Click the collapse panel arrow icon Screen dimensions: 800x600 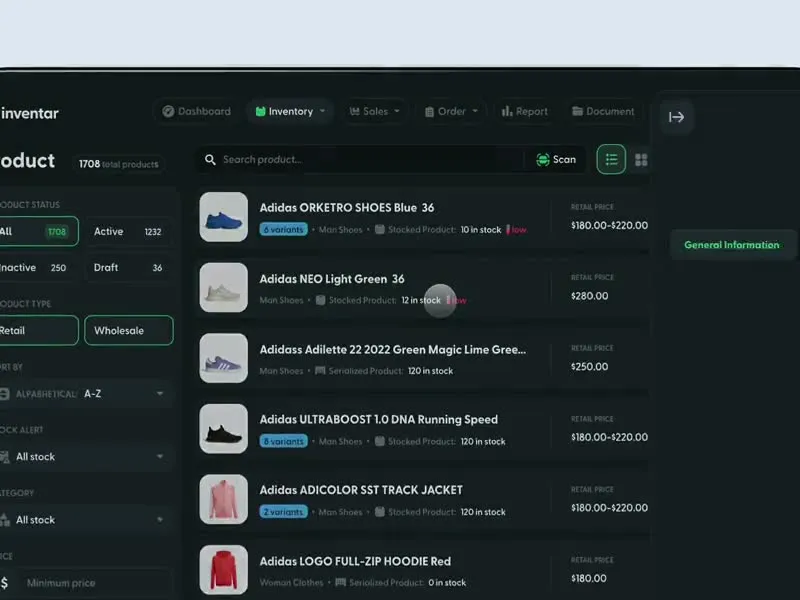click(x=676, y=117)
